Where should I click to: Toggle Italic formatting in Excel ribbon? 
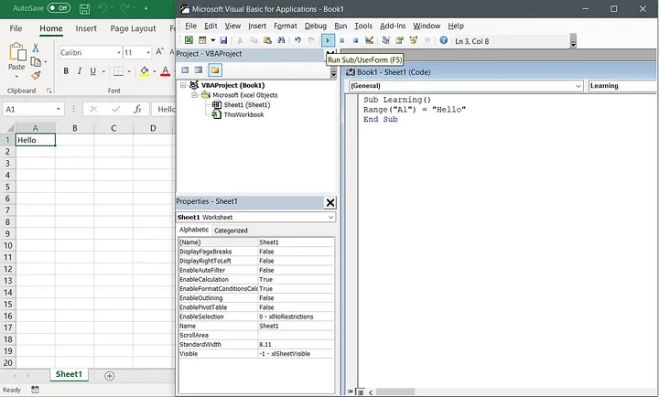point(79,71)
